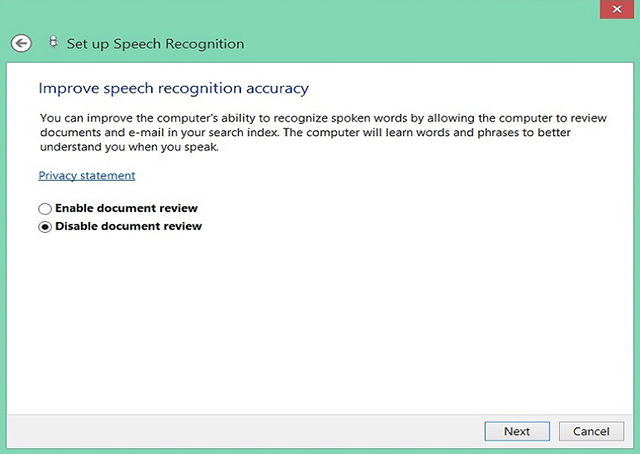Click the 'Set up Speech Recognition' title
The width and height of the screenshot is (640, 454).
(156, 44)
